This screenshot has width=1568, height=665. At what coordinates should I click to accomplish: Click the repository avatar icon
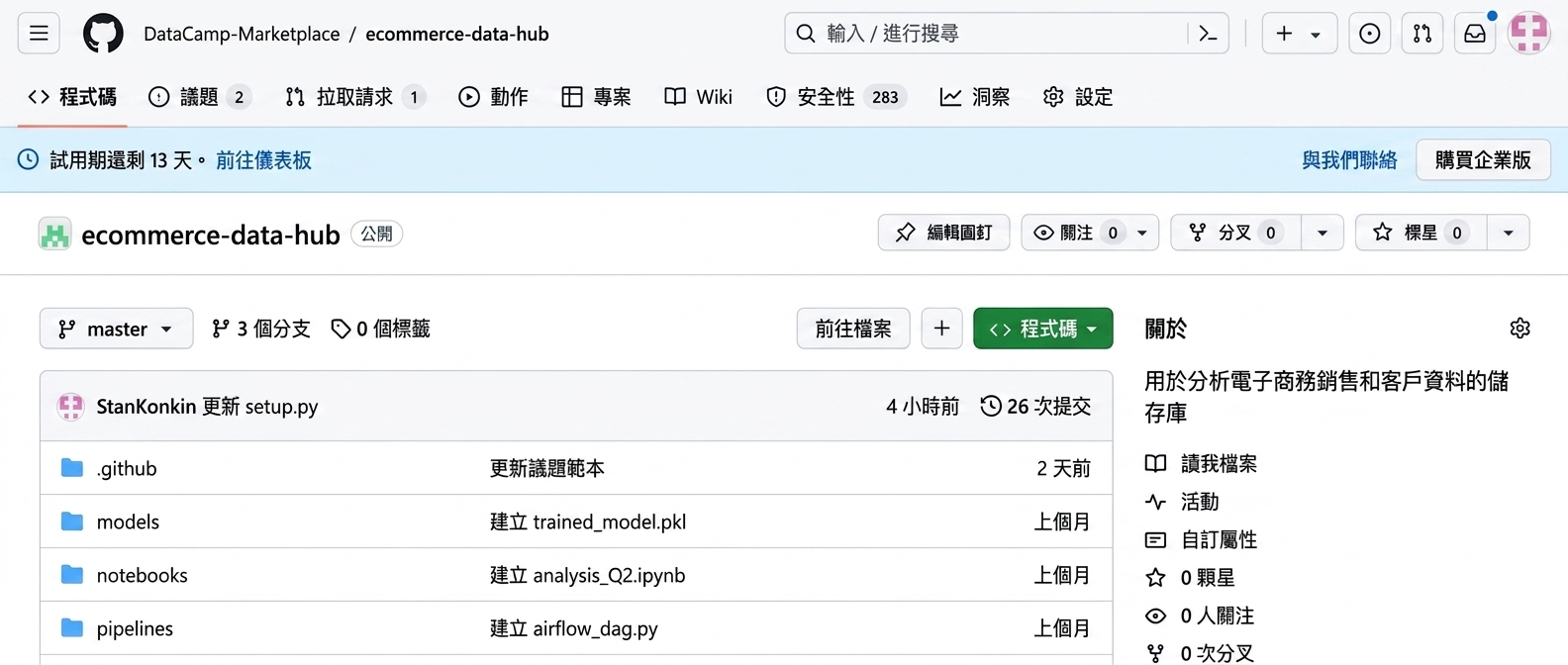pos(54,235)
